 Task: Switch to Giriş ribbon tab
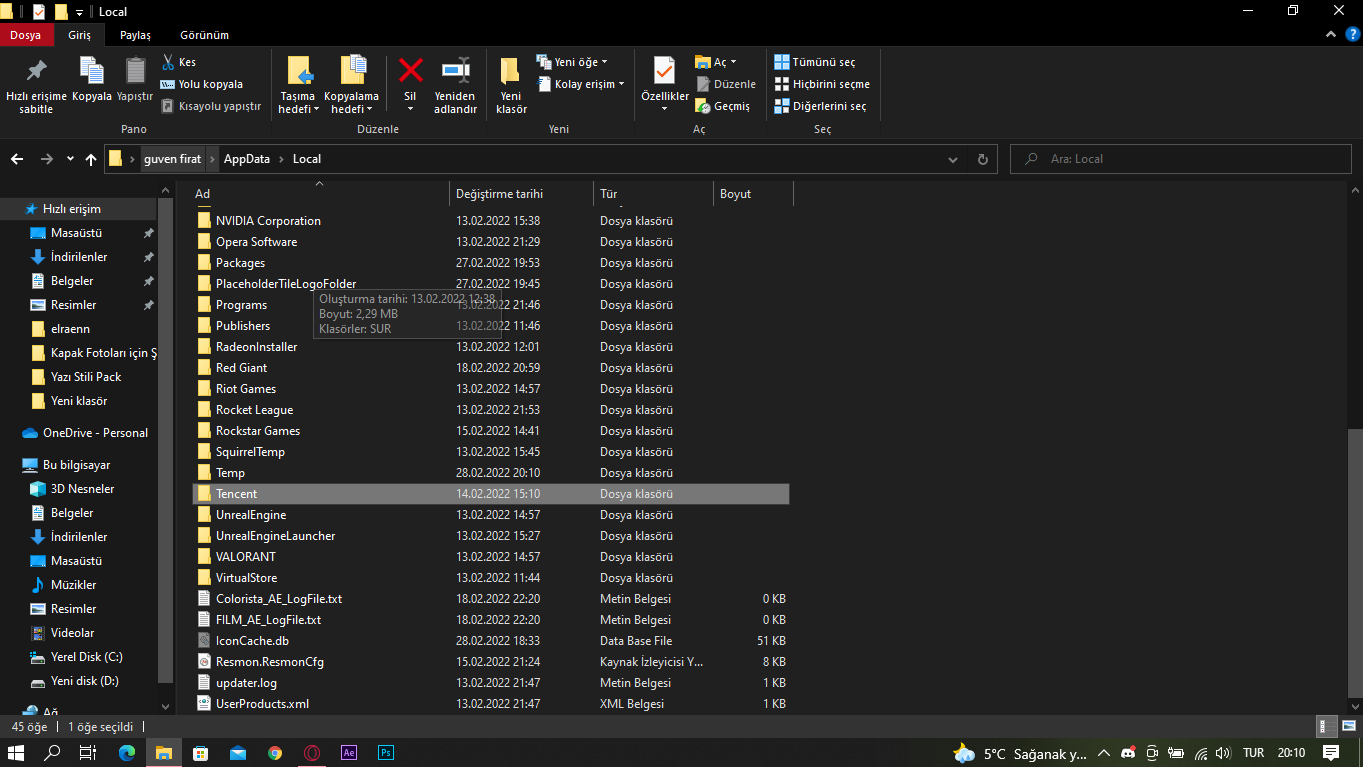tap(79, 35)
